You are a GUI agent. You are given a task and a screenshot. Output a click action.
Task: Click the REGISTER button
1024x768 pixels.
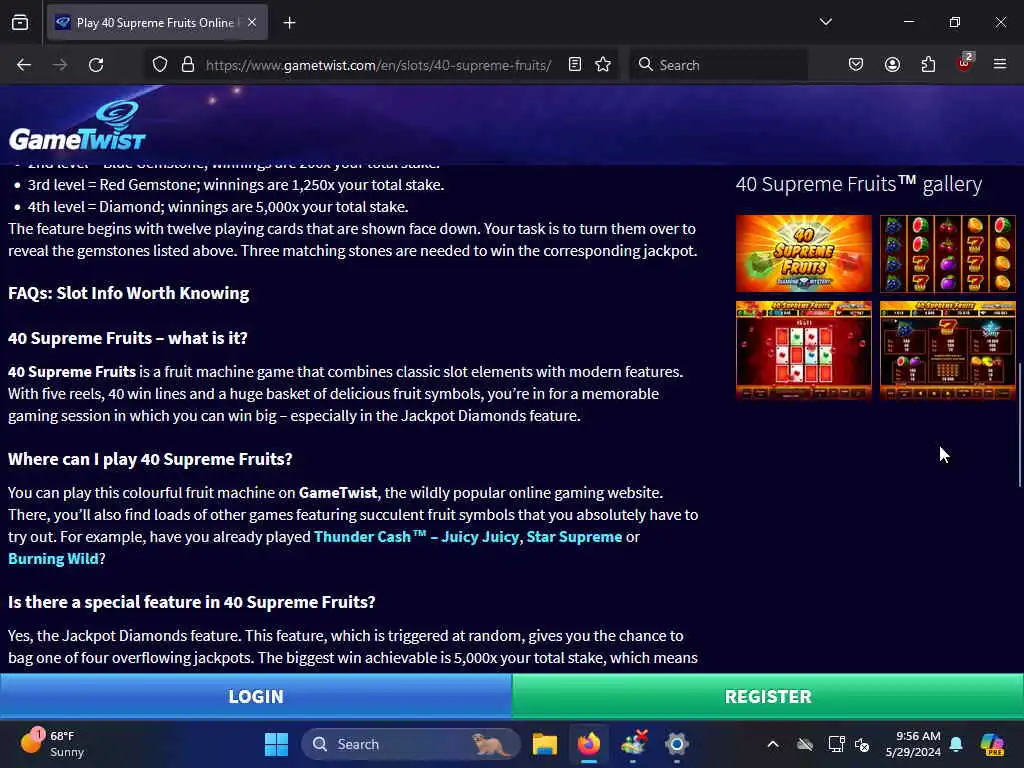coord(768,696)
